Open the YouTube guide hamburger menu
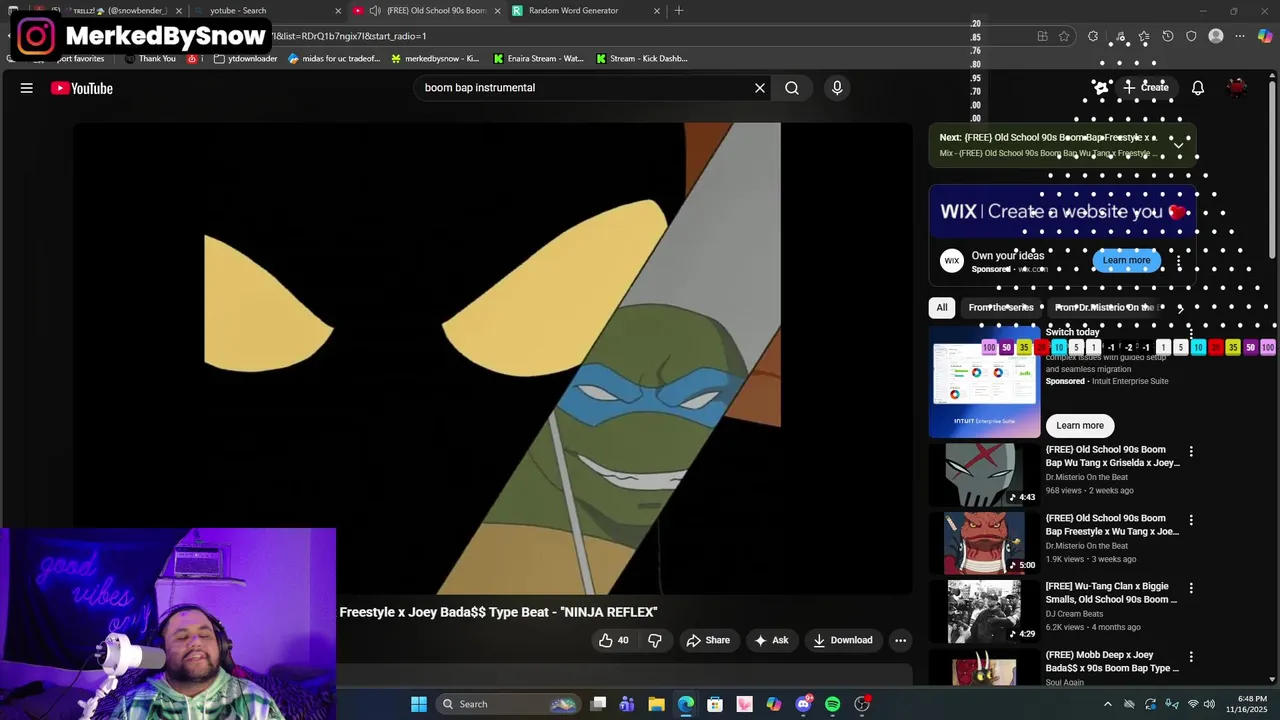Image resolution: width=1280 pixels, height=720 pixels. click(x=27, y=88)
